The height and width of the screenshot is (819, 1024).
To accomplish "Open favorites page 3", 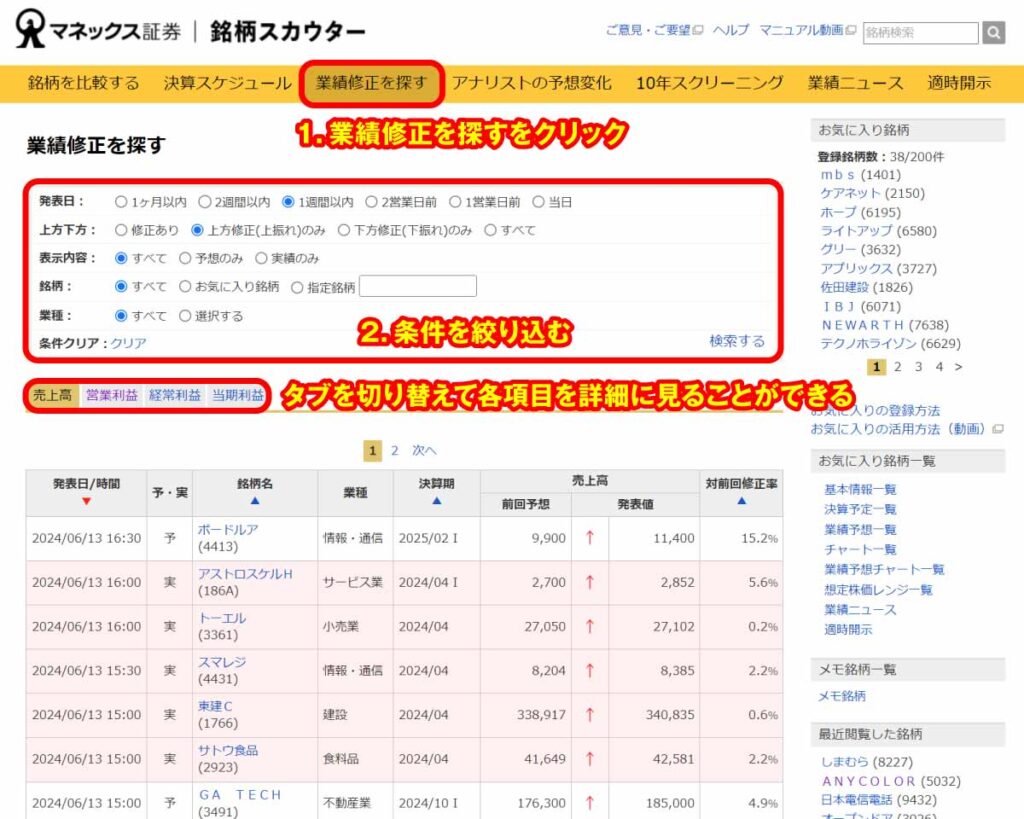I will pyautogui.click(x=918, y=367).
